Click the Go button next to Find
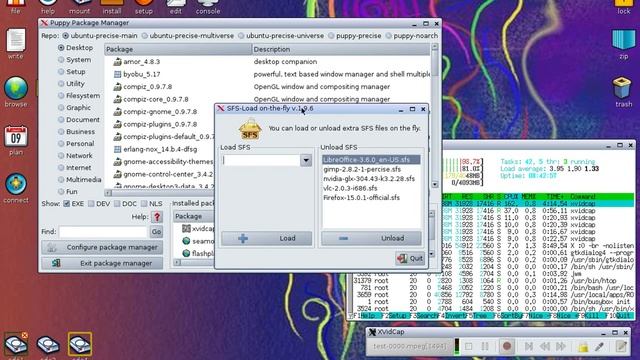Viewport: 640px width, 360px height. [x=156, y=232]
